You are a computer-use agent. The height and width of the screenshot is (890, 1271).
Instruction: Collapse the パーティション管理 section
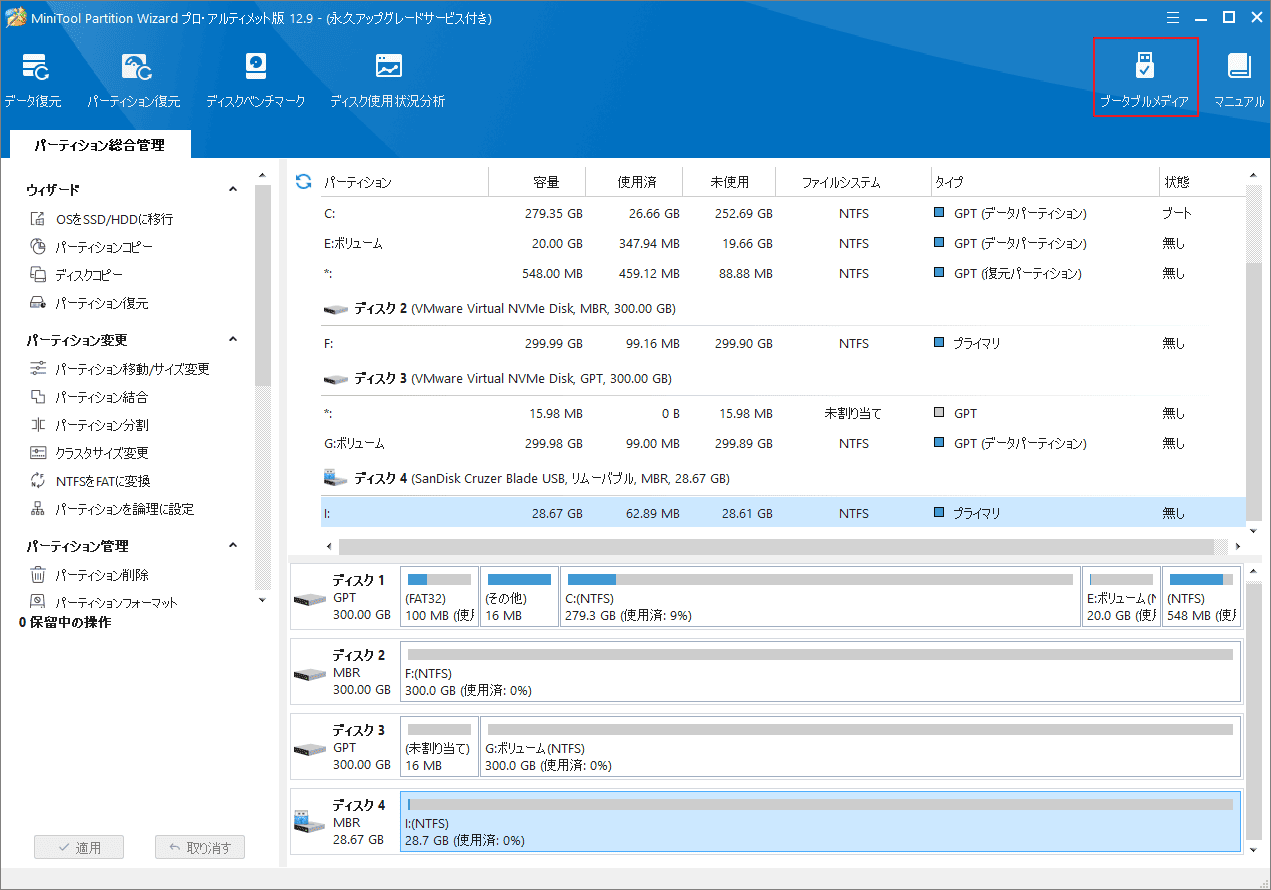[233, 546]
